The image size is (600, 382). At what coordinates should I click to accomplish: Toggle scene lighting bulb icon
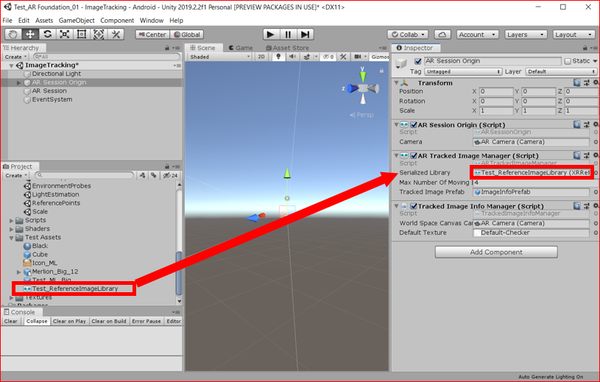pyautogui.click(x=278, y=57)
